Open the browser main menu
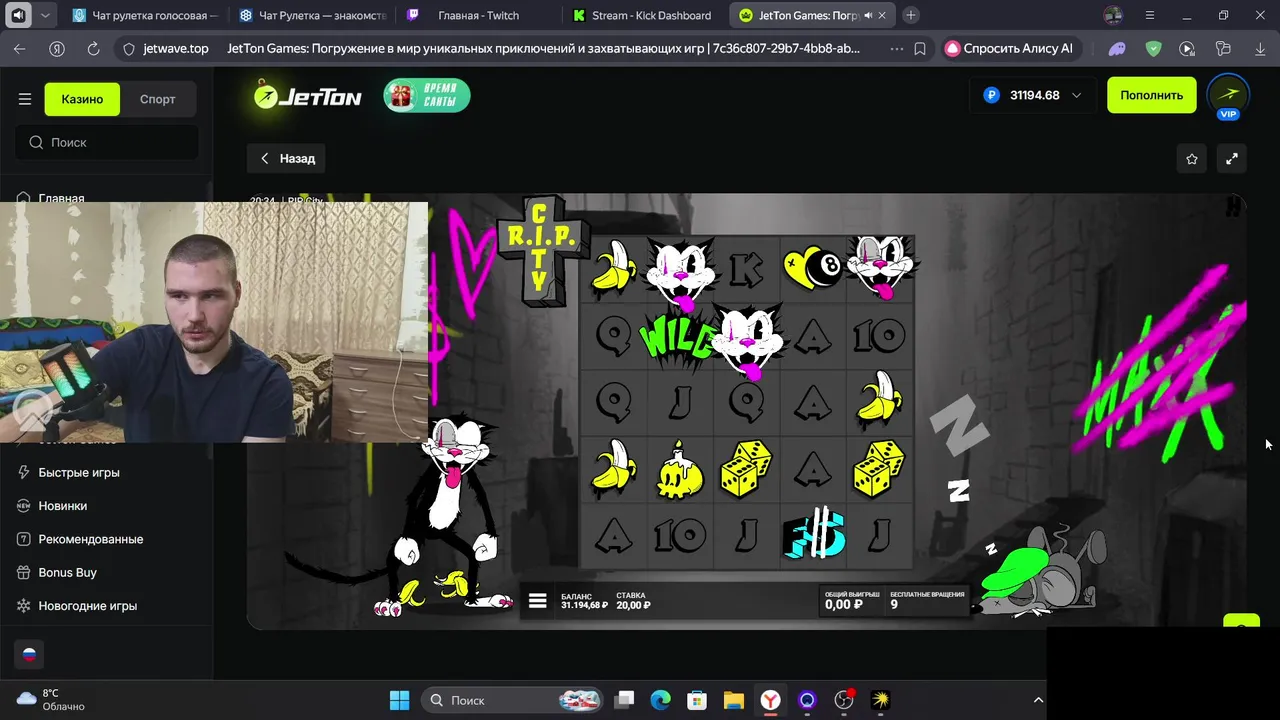Image resolution: width=1280 pixels, height=720 pixels. [x=1149, y=15]
